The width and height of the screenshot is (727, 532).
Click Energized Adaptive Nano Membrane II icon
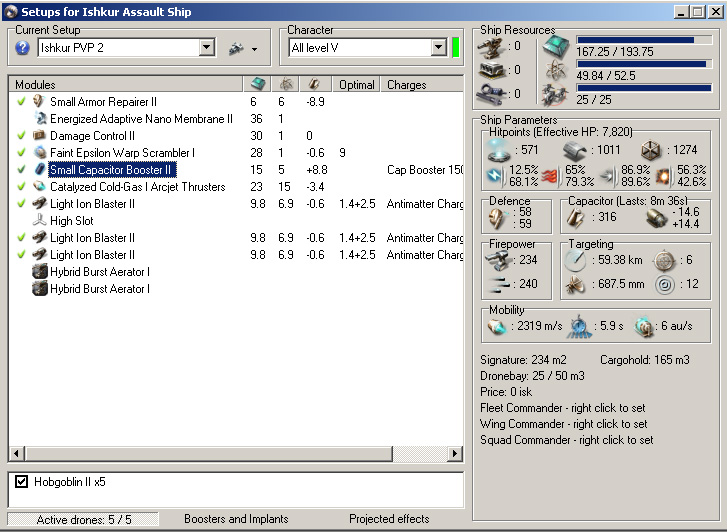pos(40,118)
